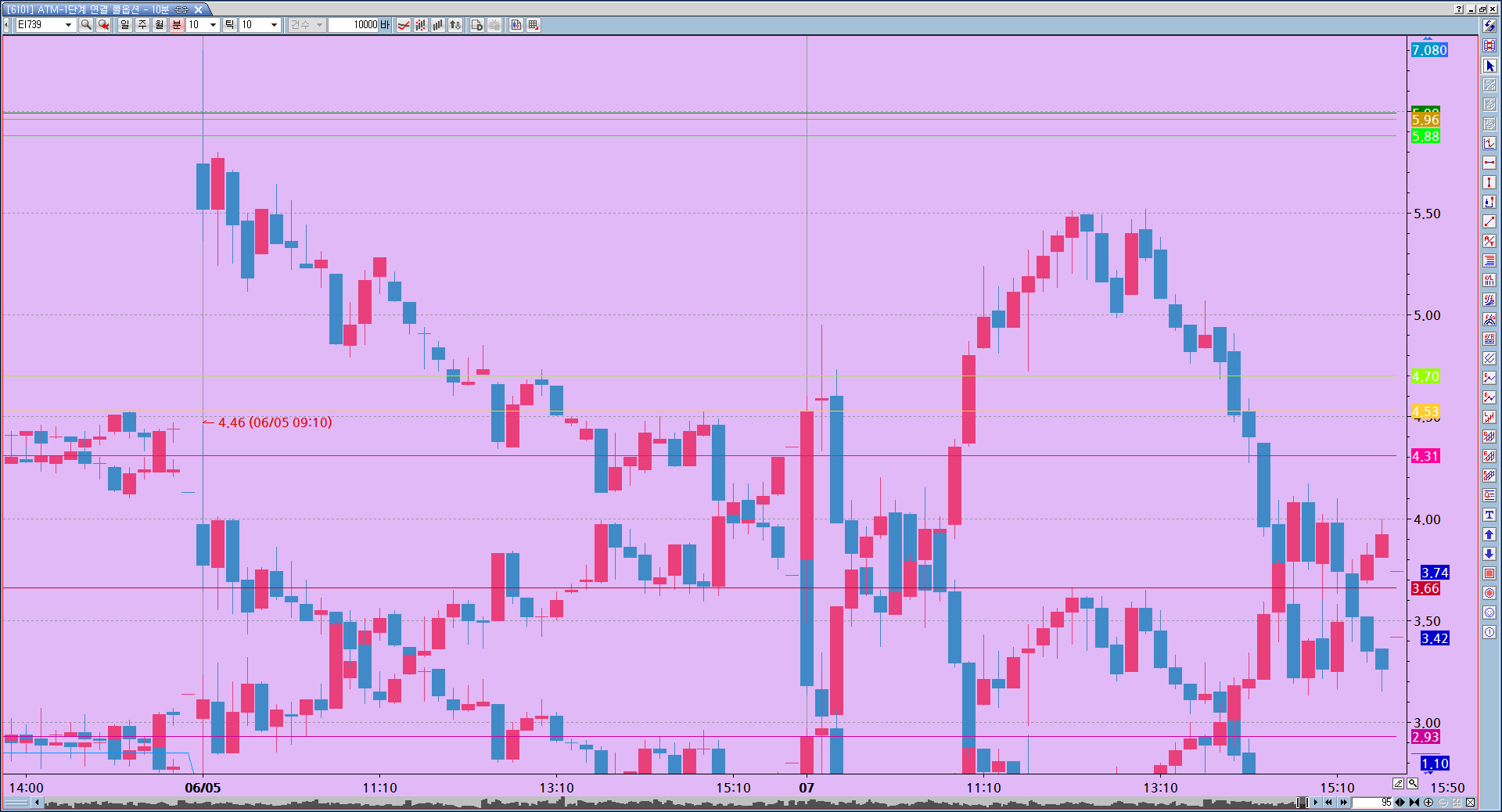The height and width of the screenshot is (812, 1502).
Task: Click the magnifier search icon beside the EI739 code box
Action: click(86, 25)
